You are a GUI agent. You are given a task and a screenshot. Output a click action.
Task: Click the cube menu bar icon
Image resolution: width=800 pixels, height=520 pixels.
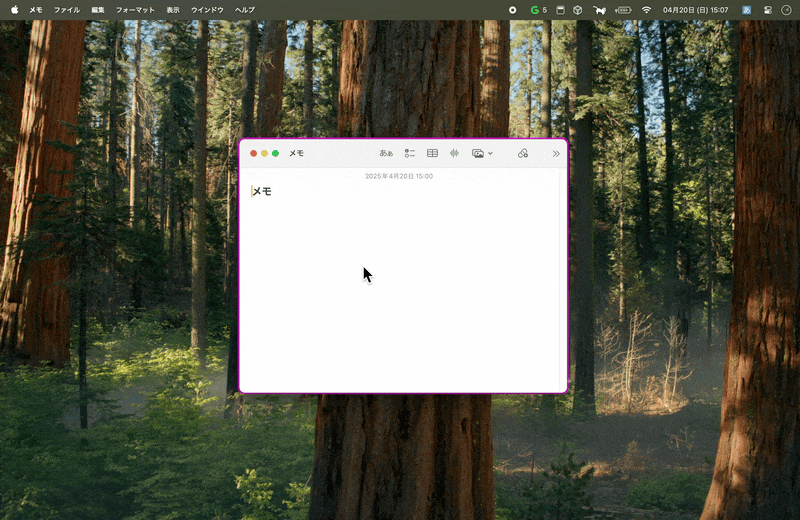pyautogui.click(x=578, y=10)
